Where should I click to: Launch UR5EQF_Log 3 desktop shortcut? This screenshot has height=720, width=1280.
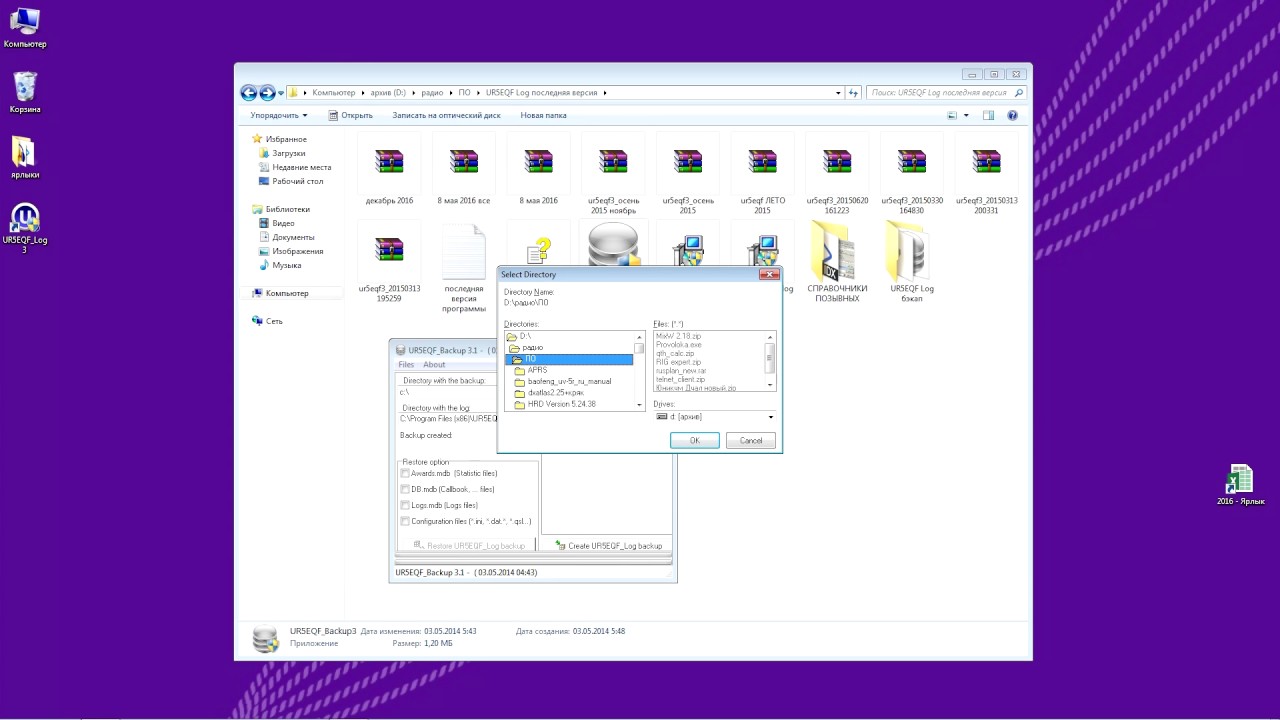click(x=25, y=227)
